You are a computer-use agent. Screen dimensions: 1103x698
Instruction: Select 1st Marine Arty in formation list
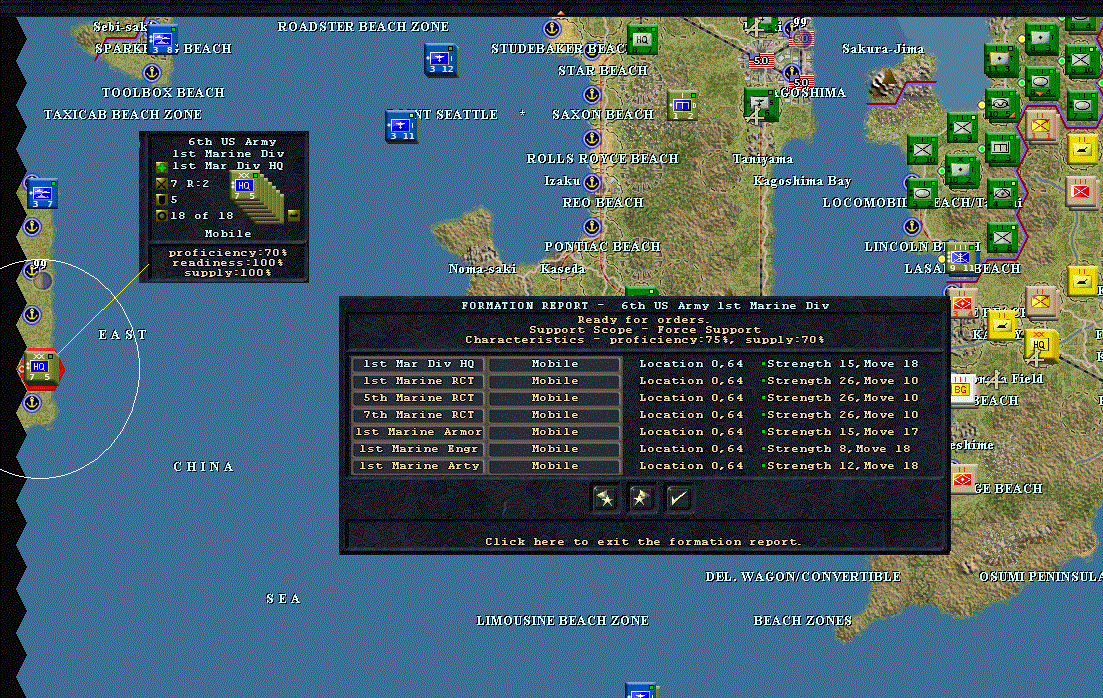[419, 466]
